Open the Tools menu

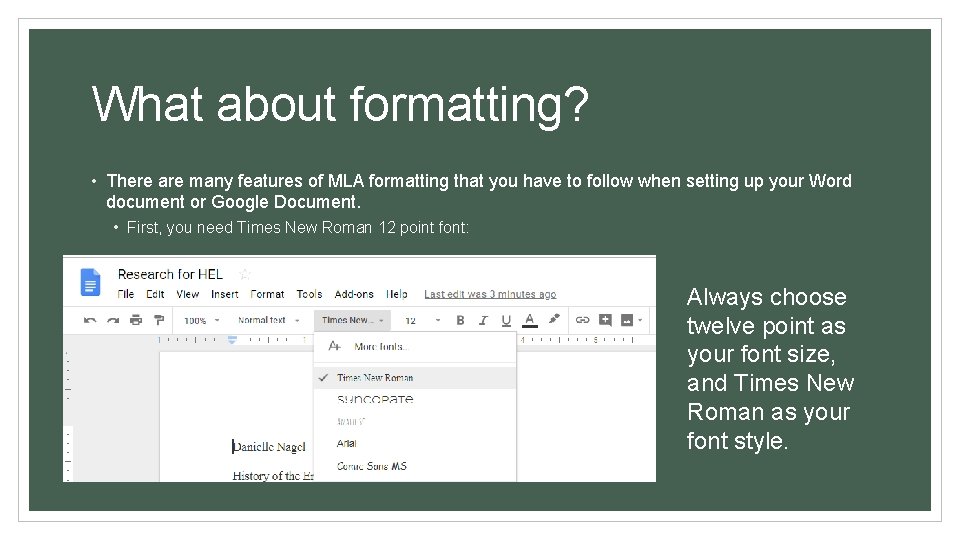309,294
